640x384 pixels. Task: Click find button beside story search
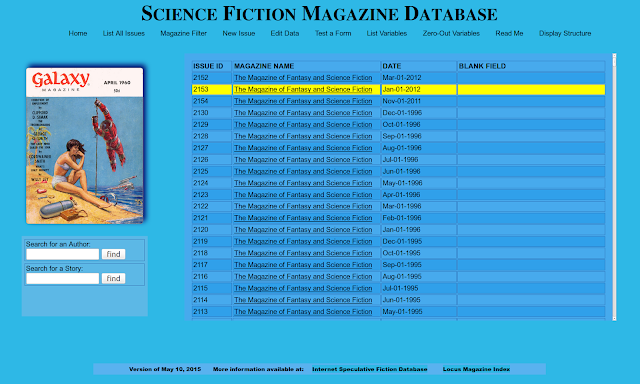pos(113,278)
